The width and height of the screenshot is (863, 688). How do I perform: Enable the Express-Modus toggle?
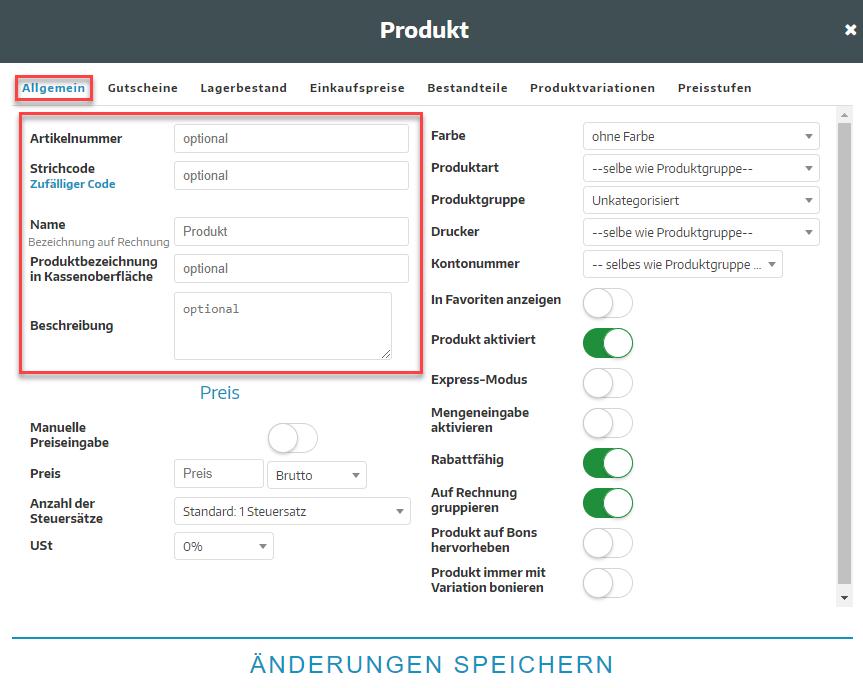click(x=608, y=383)
